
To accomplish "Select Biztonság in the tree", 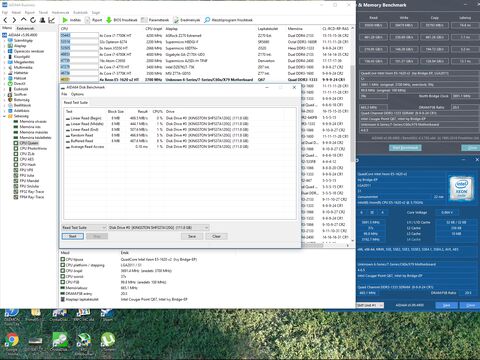I will click(x=21, y=100).
